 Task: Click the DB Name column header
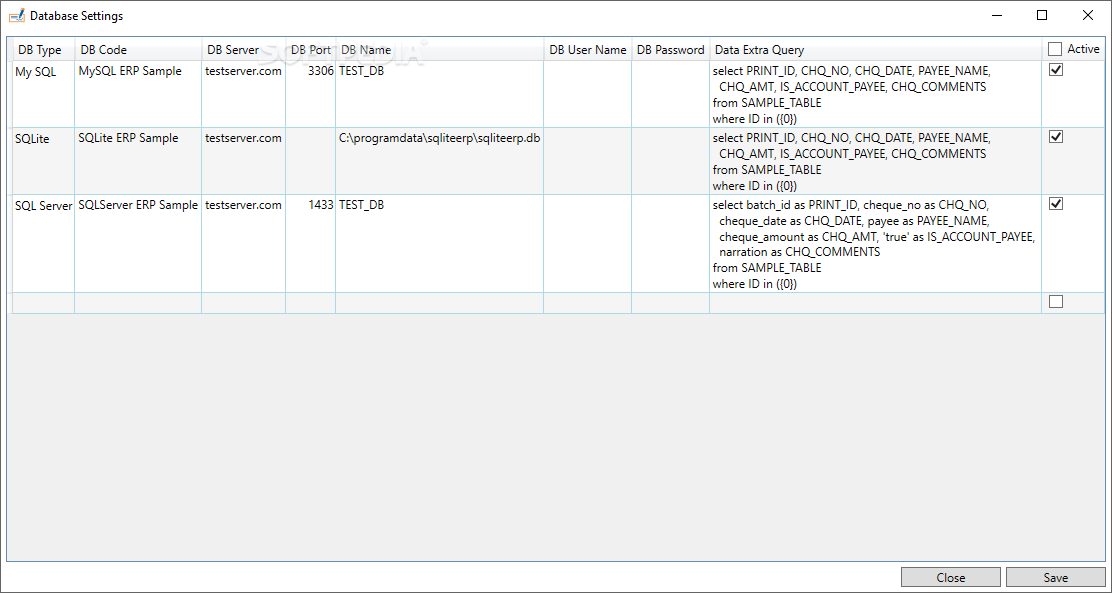[440, 50]
